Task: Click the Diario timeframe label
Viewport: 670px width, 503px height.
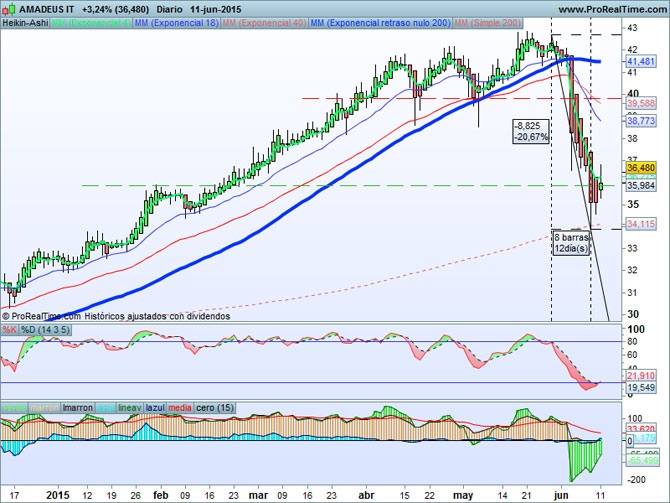Action: (169, 9)
